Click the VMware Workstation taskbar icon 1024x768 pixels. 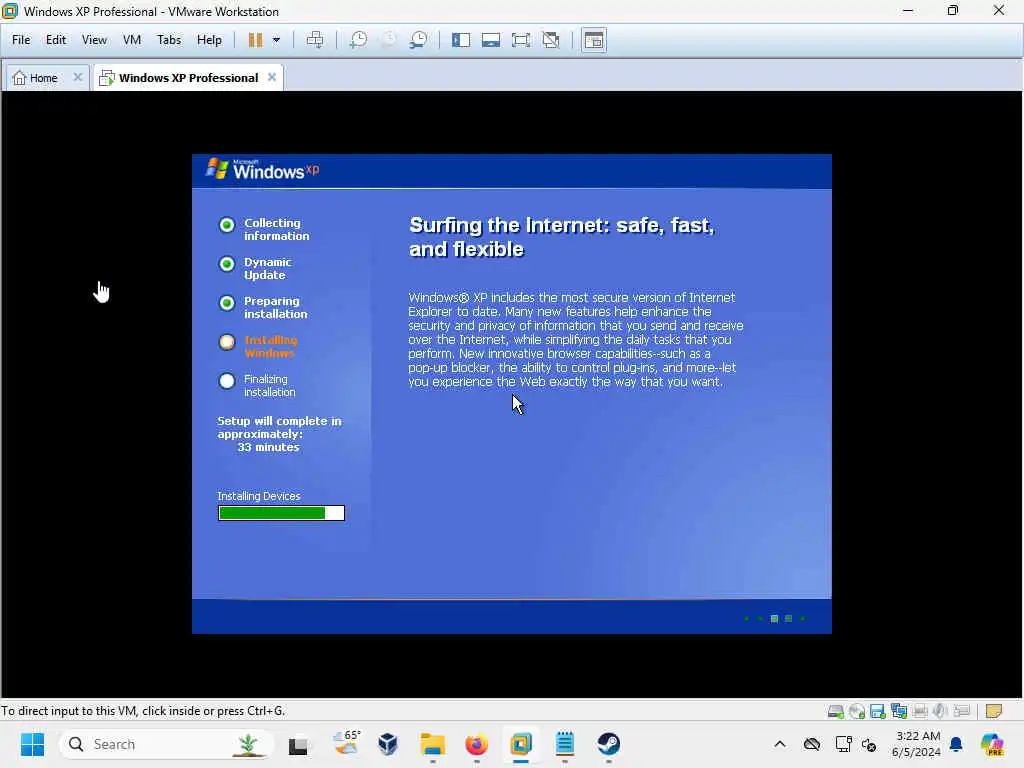[520, 744]
